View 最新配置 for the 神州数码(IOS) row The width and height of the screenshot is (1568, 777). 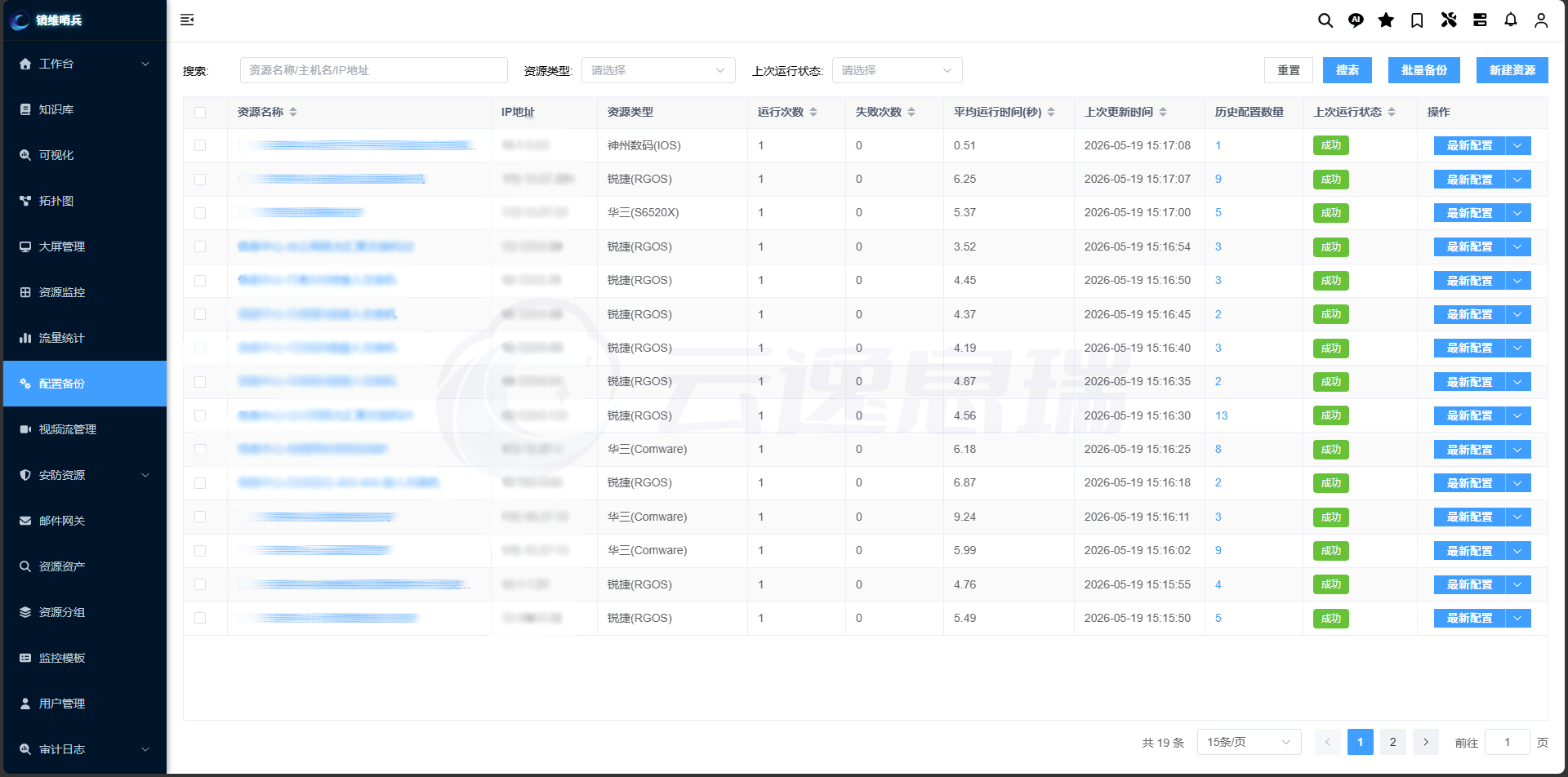coord(1470,145)
